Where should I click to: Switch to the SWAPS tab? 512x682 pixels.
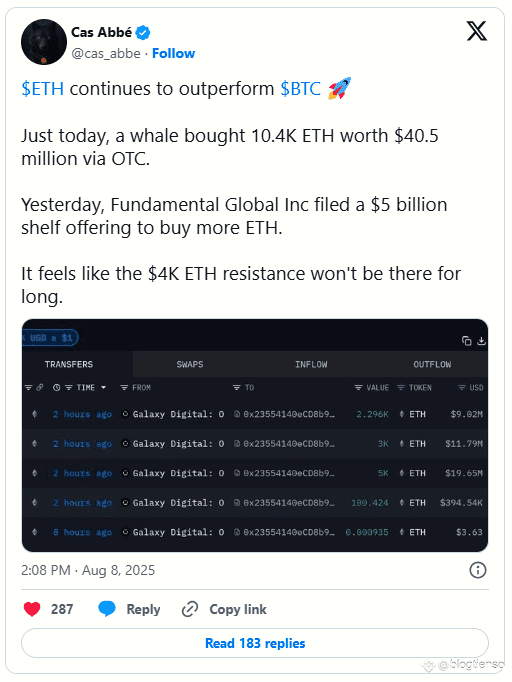(x=190, y=364)
